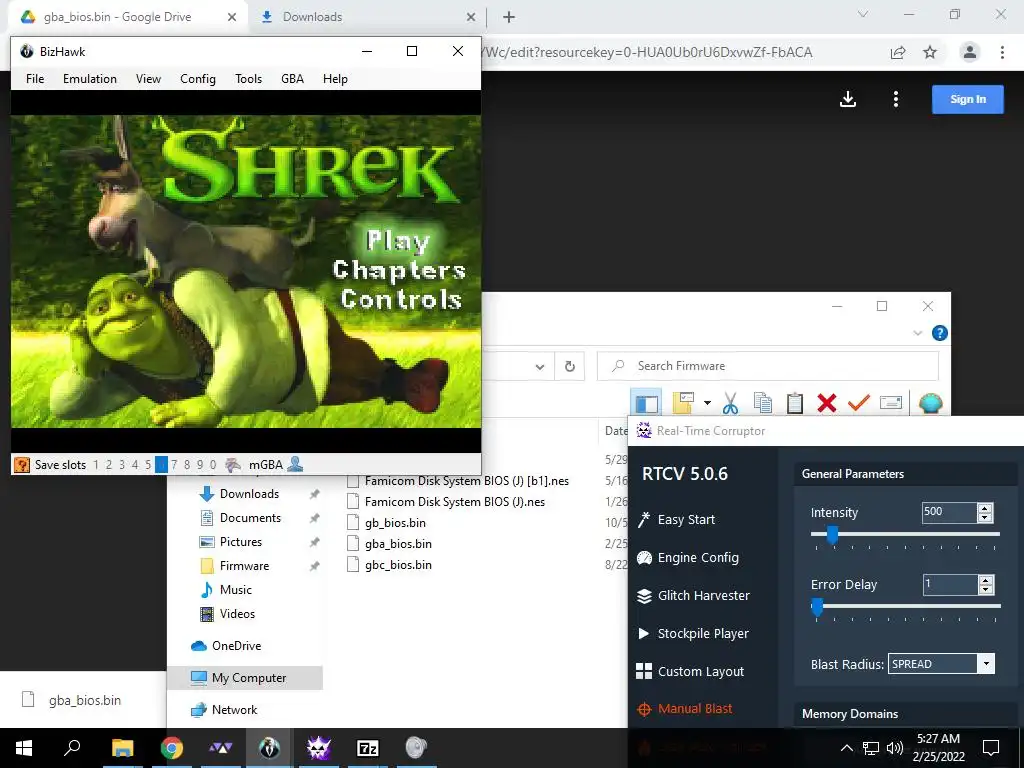Click the folder options icon in Explorer toolbar
The height and width of the screenshot is (768, 1024).
(683, 403)
